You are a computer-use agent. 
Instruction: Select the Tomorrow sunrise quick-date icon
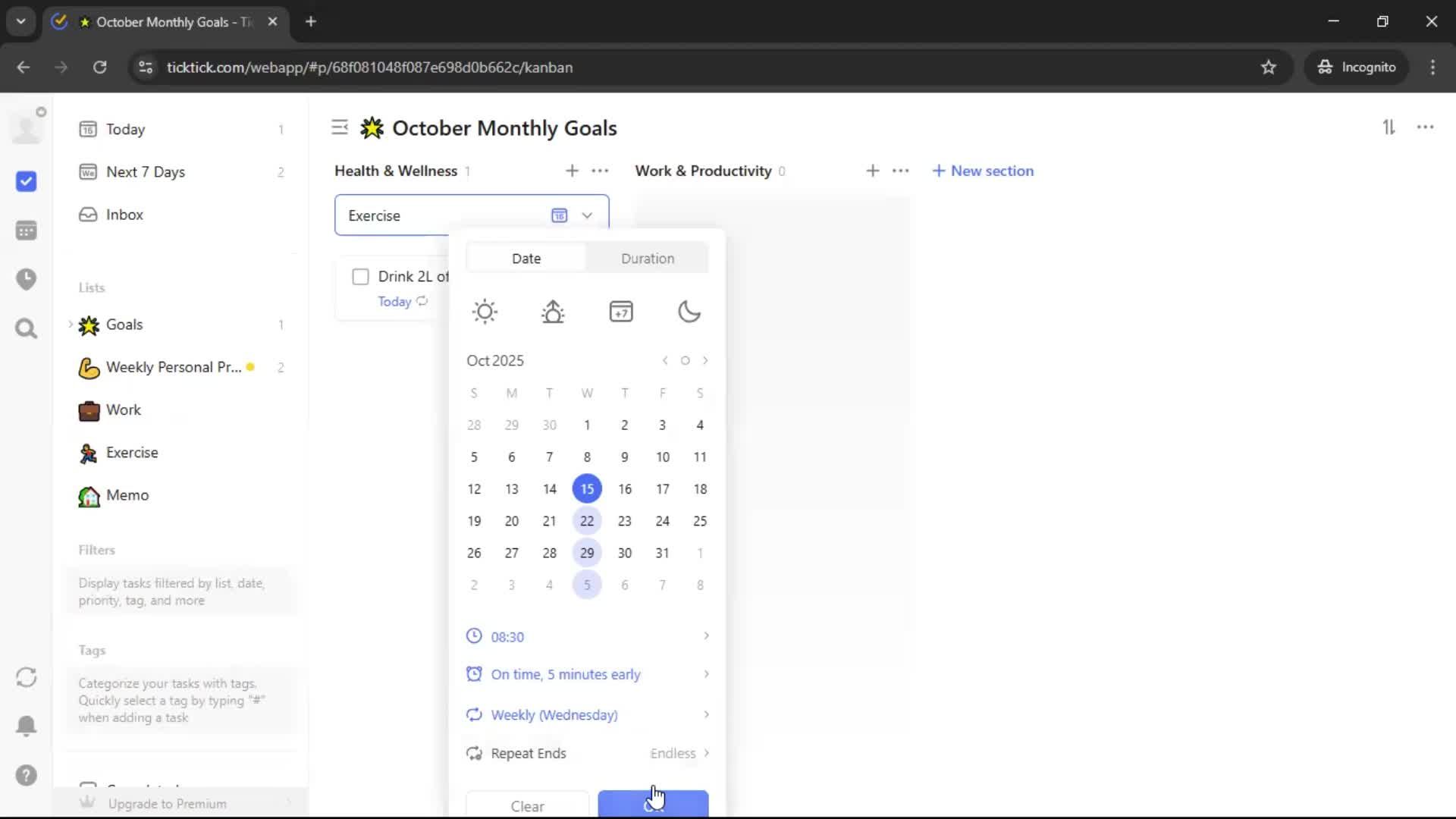coord(553,312)
